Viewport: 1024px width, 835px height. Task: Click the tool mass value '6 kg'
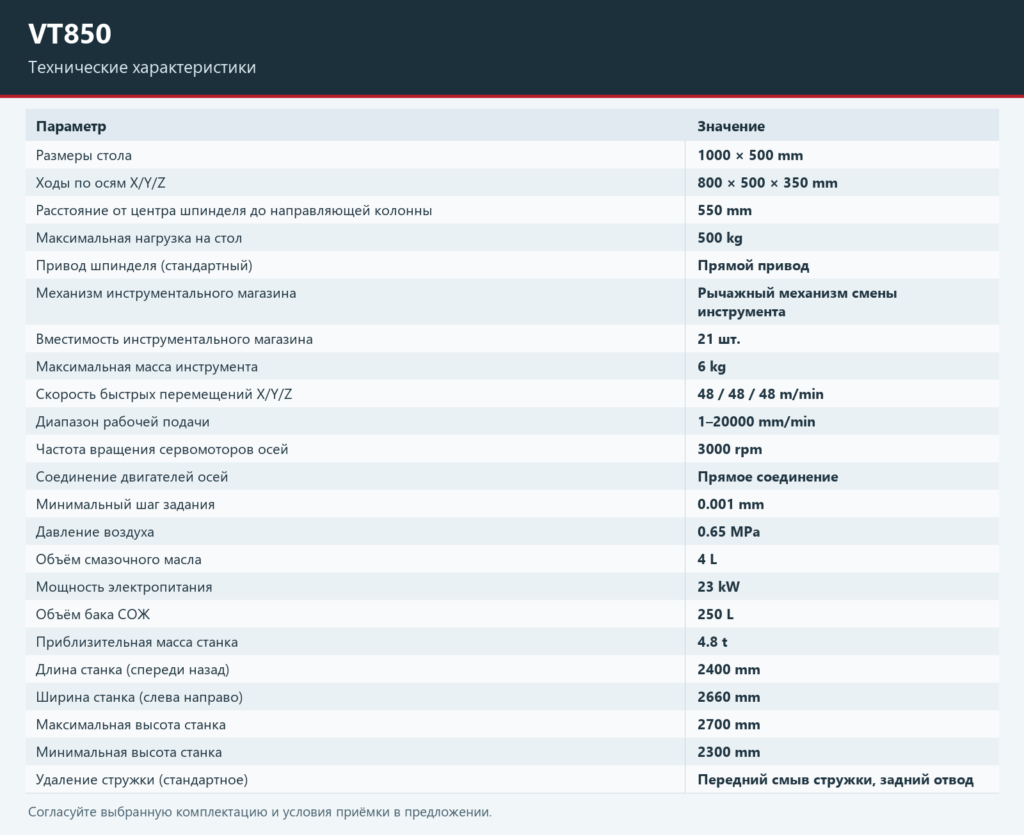tap(711, 367)
